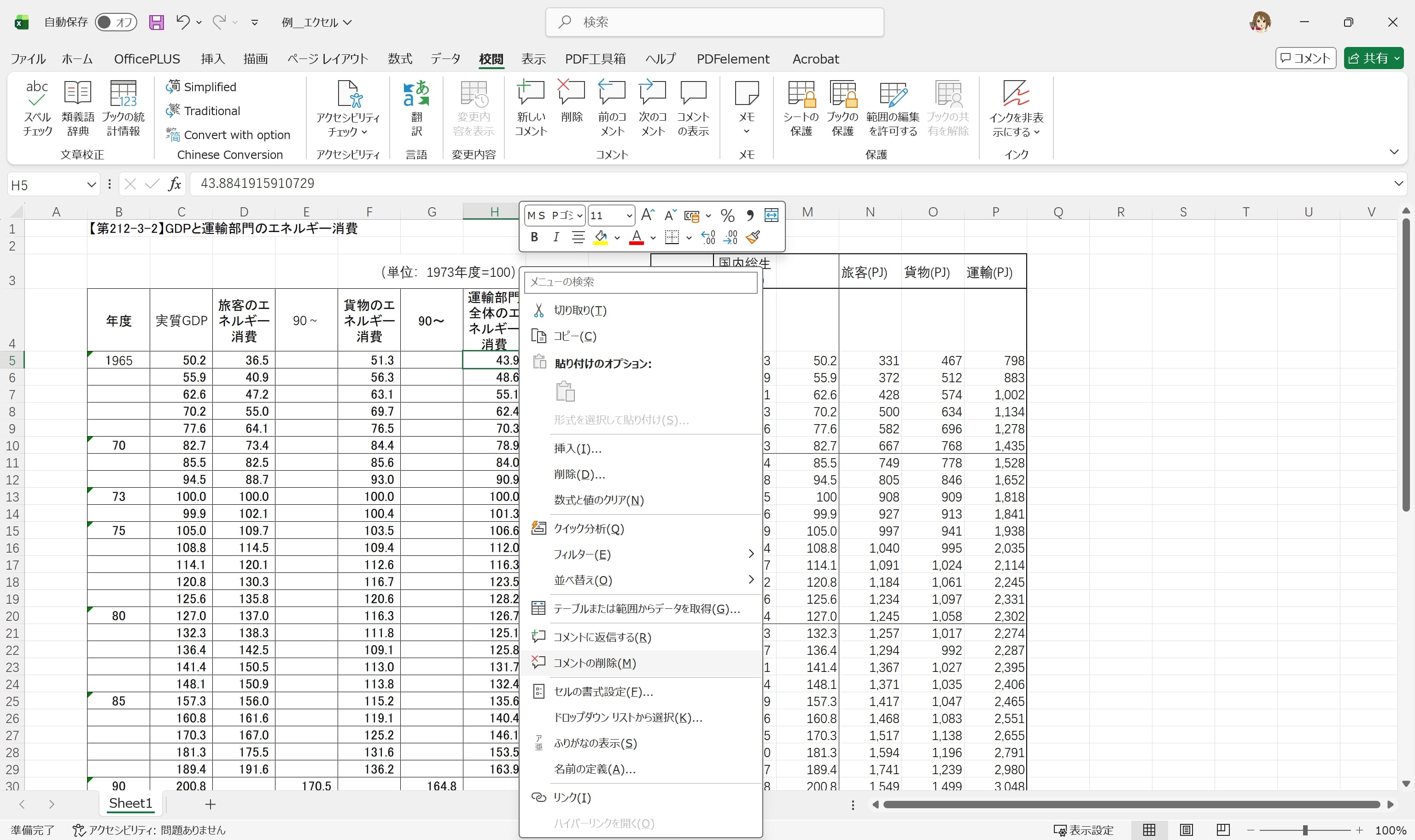1415x840 pixels.
Task: Open the font size dropdown
Action: click(x=629, y=216)
